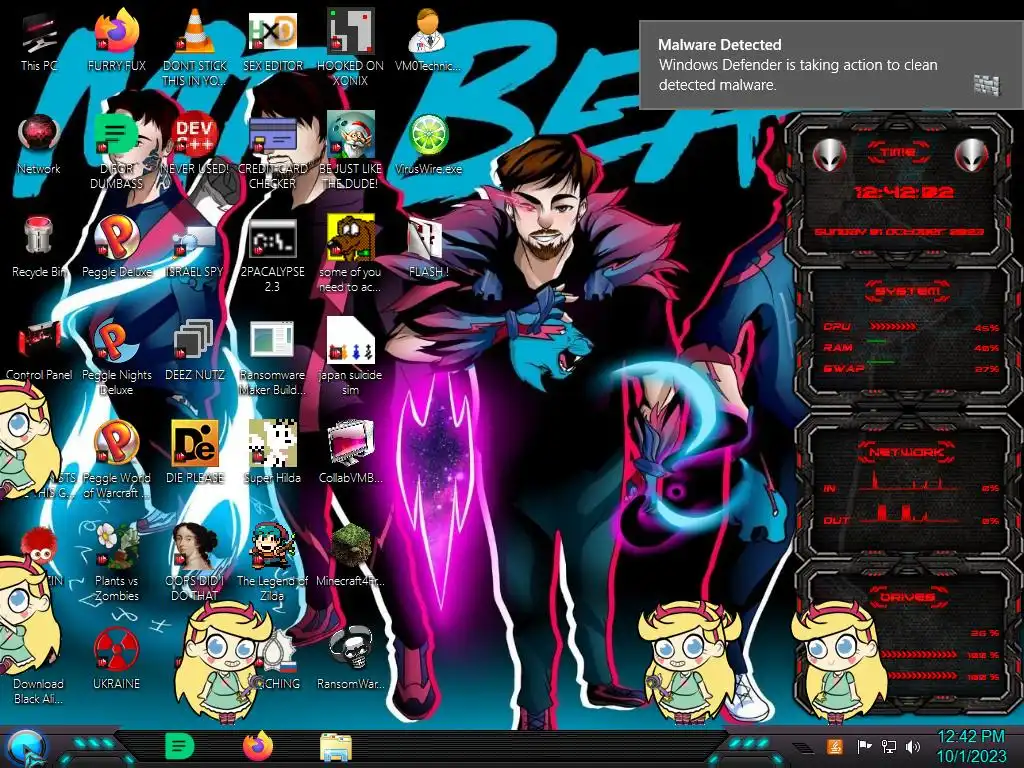Open Minecraft4Fr grass block shortcut
The width and height of the screenshot is (1024, 768).
(350, 556)
